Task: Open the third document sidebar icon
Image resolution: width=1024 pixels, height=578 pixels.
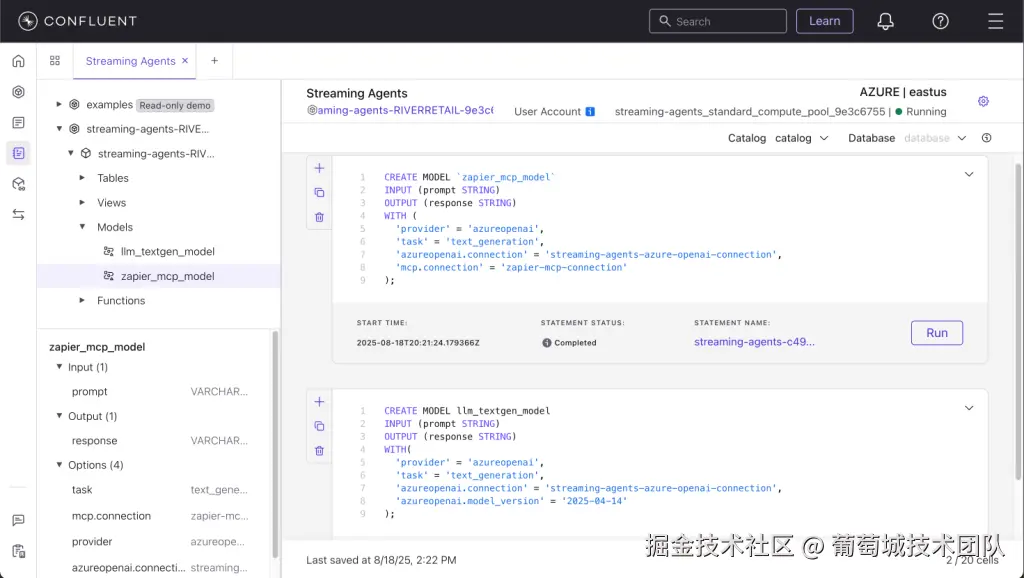Action: click(18, 123)
